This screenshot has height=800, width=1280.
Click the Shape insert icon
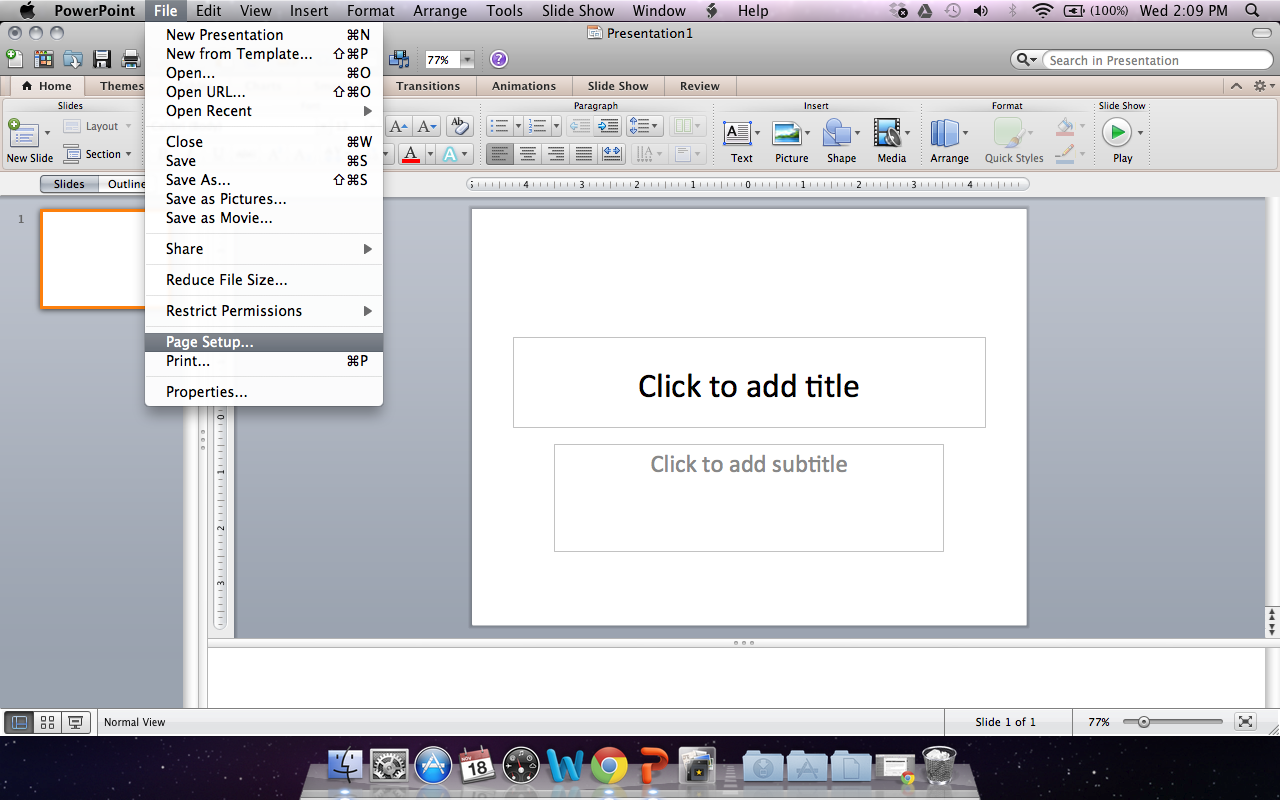(x=837, y=133)
